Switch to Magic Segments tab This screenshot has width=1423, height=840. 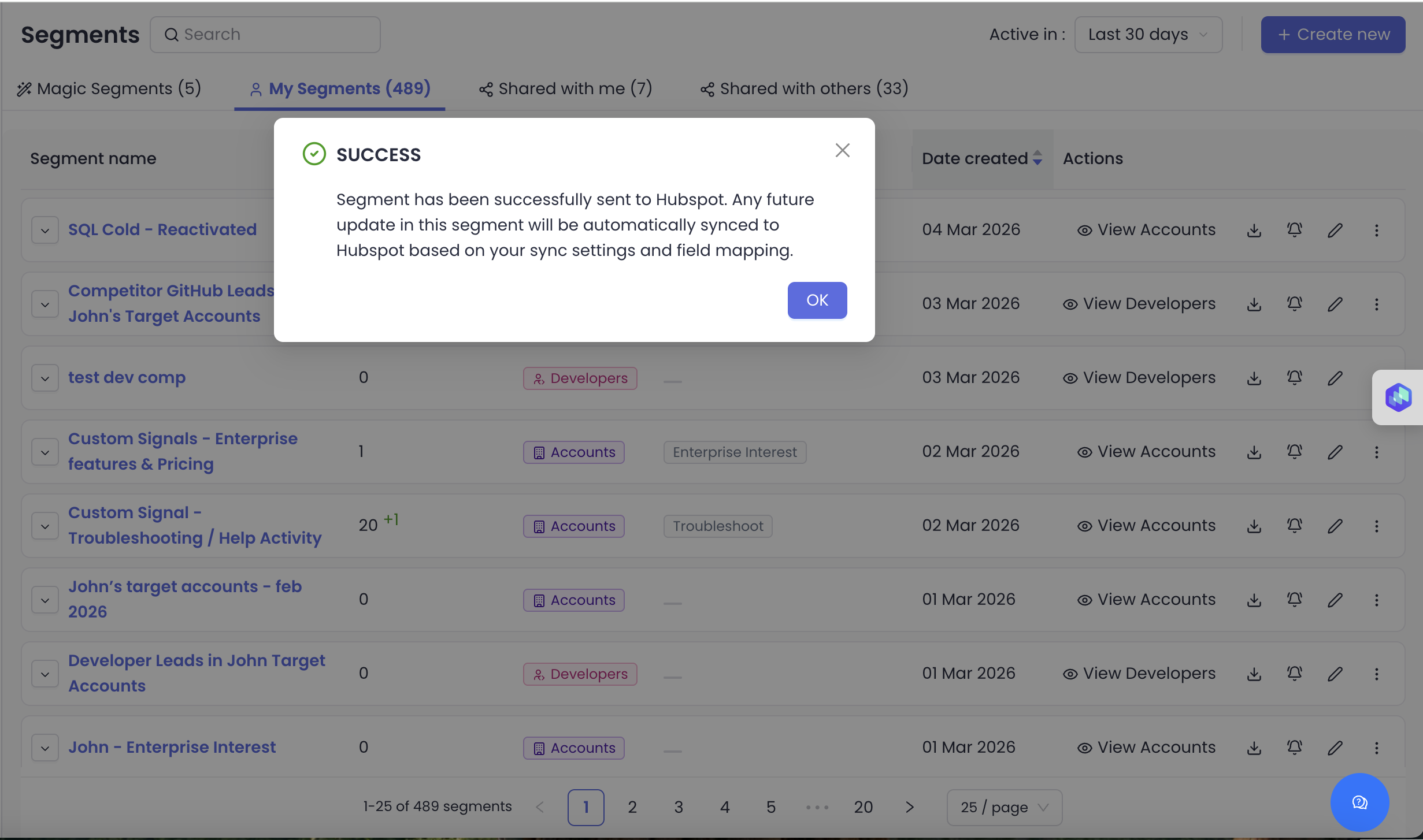tap(109, 88)
